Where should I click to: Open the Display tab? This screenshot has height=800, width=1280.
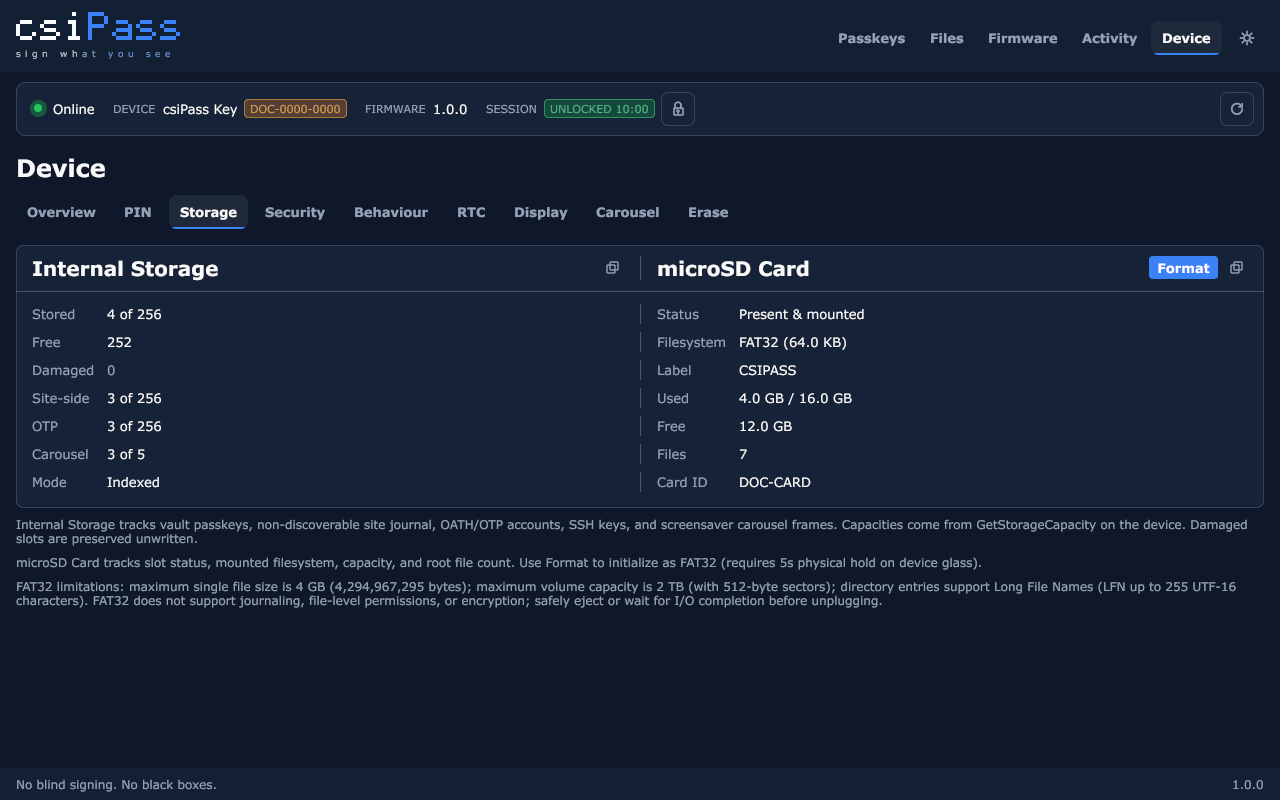click(x=541, y=212)
